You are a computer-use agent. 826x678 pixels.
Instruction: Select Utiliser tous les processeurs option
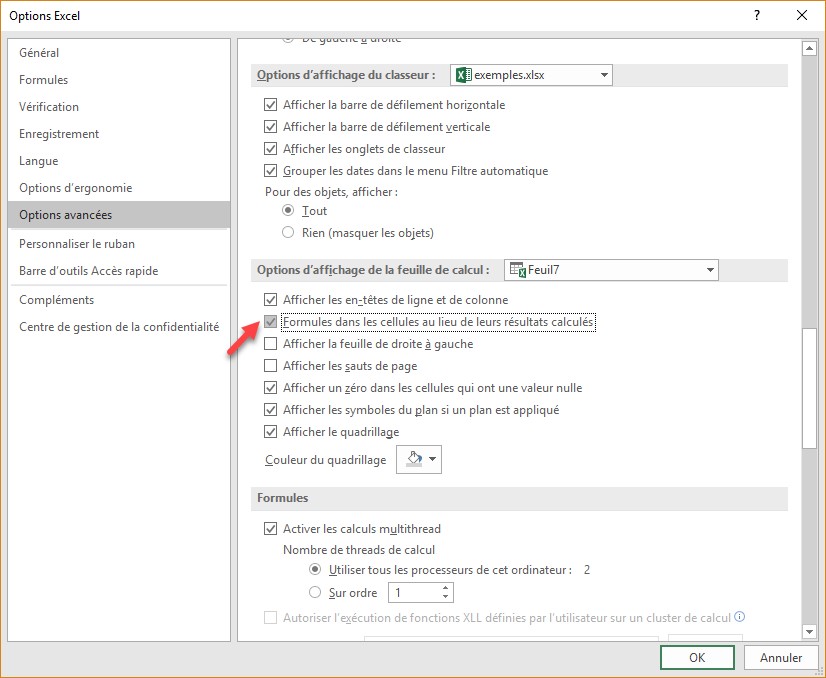pos(314,569)
